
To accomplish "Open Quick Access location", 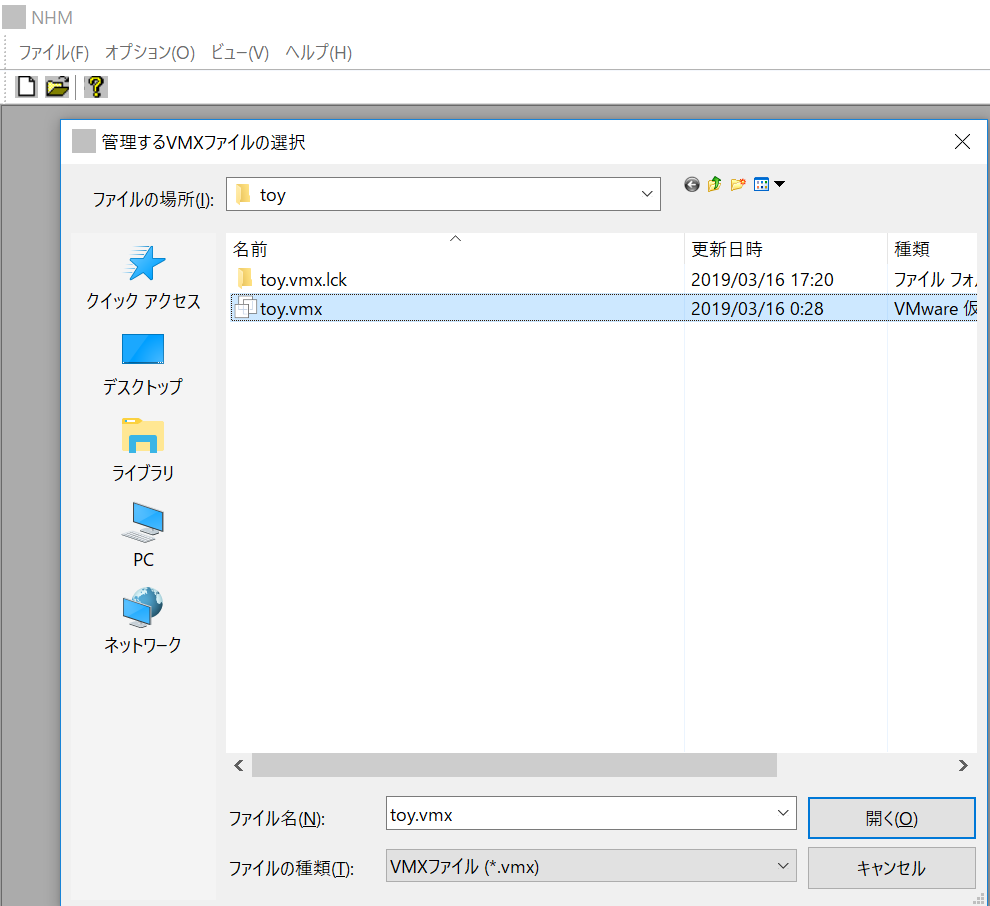I will click(143, 278).
